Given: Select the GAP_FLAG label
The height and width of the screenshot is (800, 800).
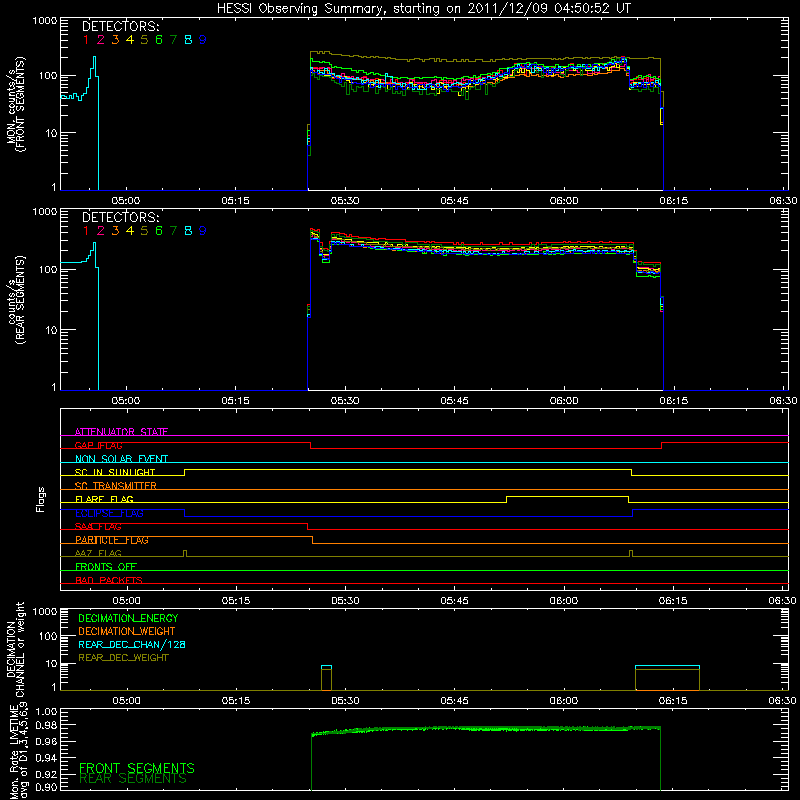Looking at the screenshot, I should click(98, 445).
